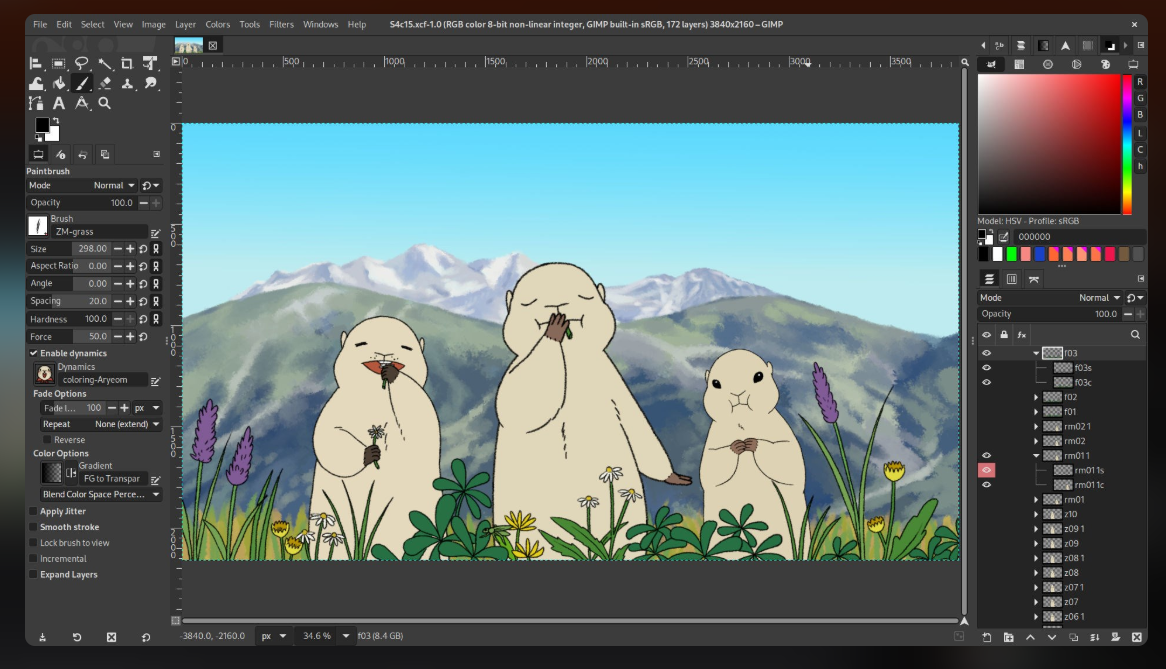This screenshot has width=1166, height=669.
Task: Open the Colors menu
Action: point(217,24)
